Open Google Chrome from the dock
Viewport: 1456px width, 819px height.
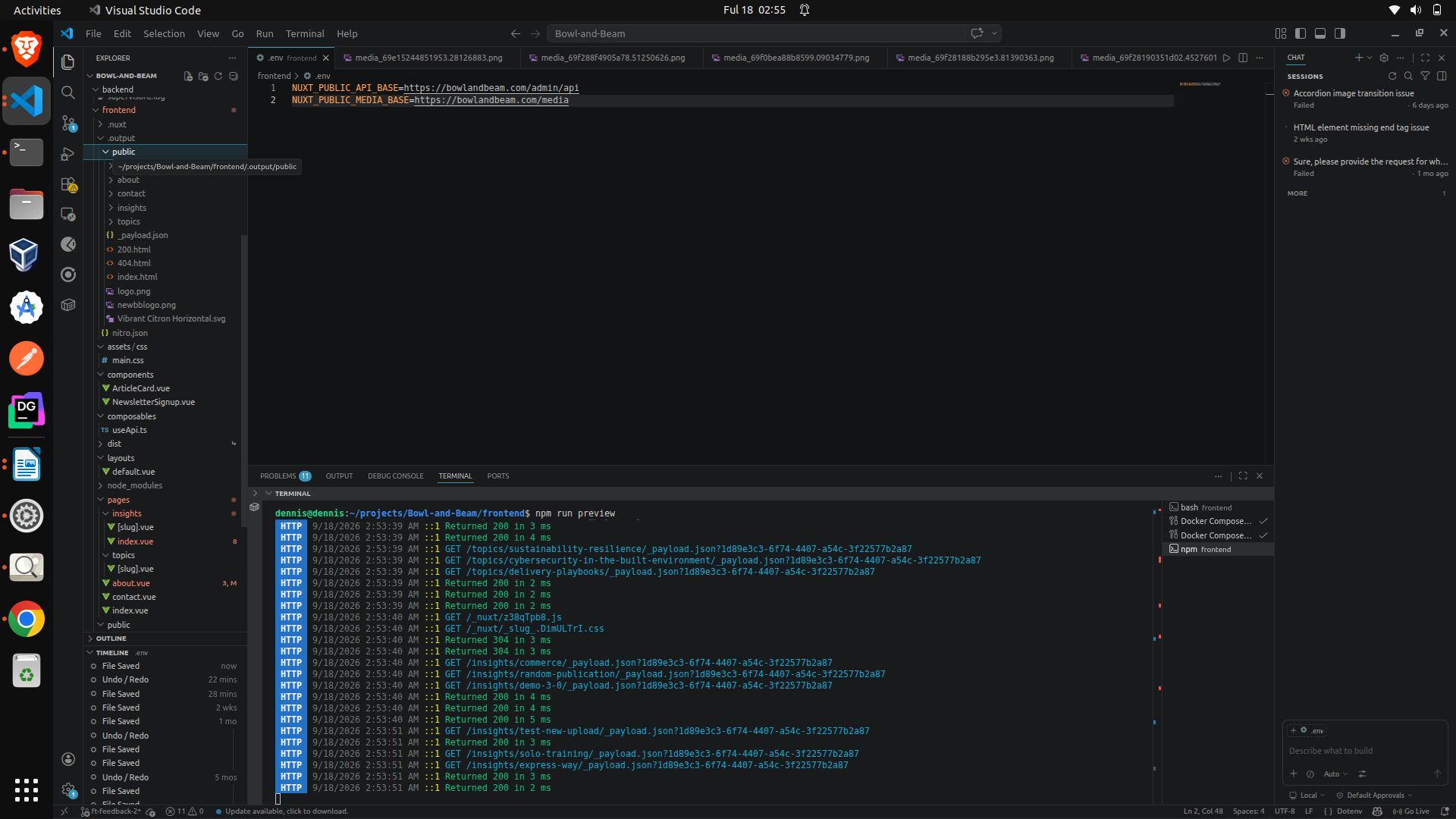(27, 620)
